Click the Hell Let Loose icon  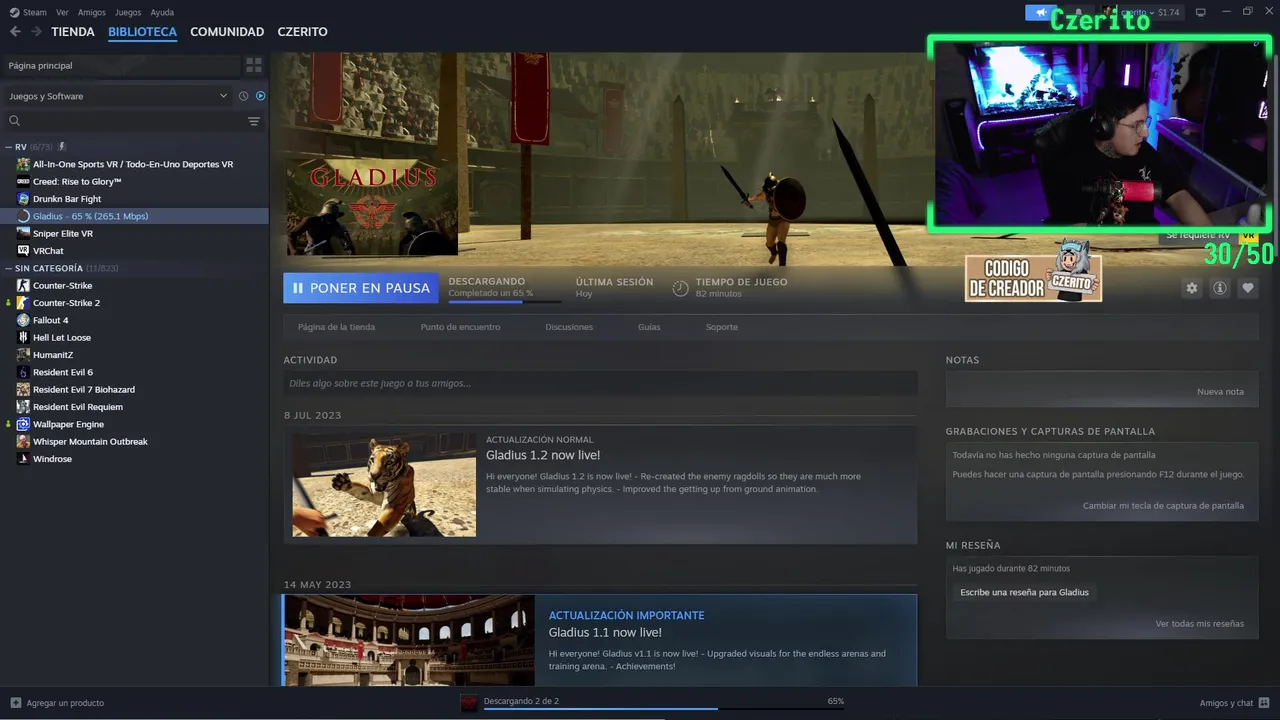coord(23,338)
